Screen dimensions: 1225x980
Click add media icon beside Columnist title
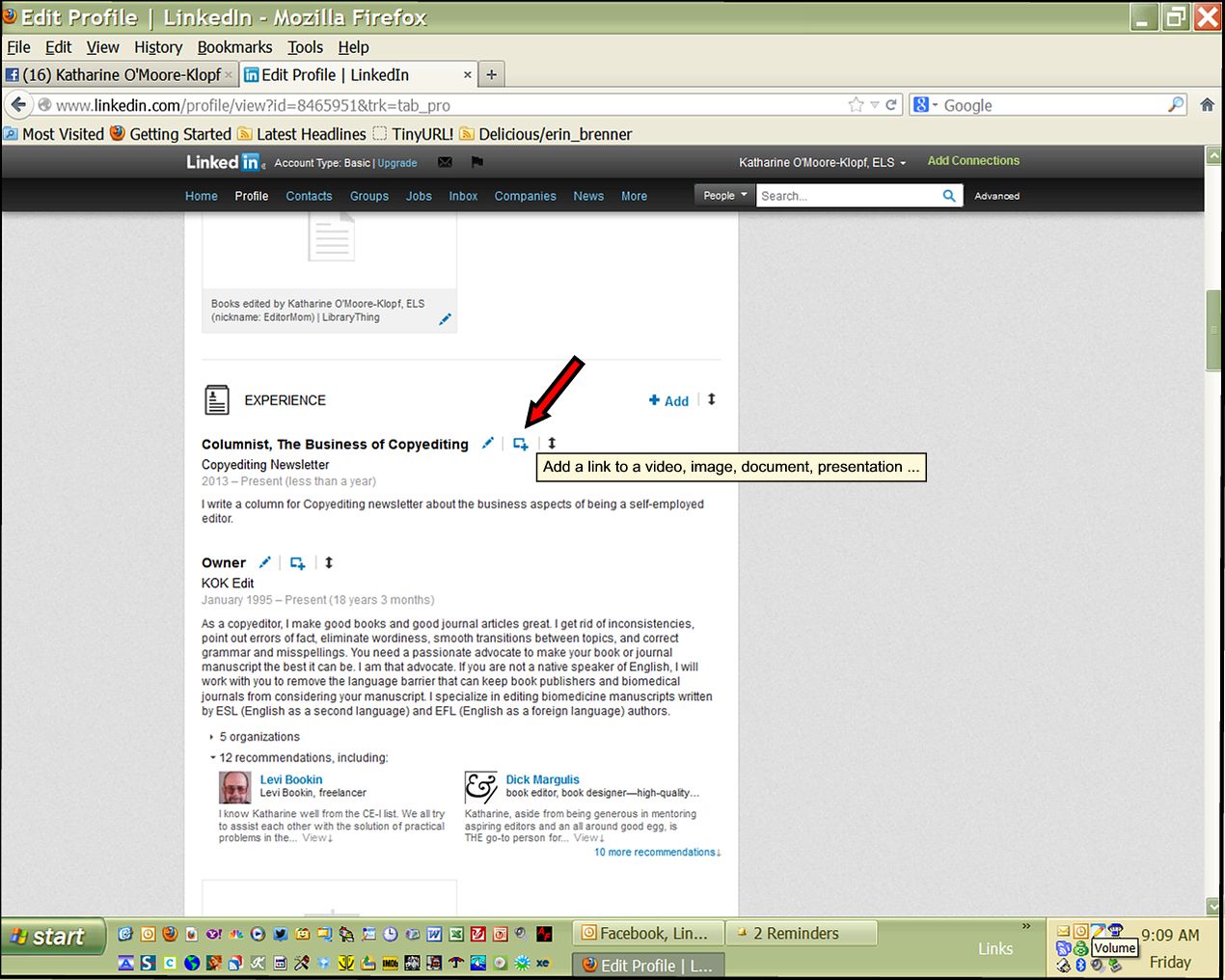(521, 444)
